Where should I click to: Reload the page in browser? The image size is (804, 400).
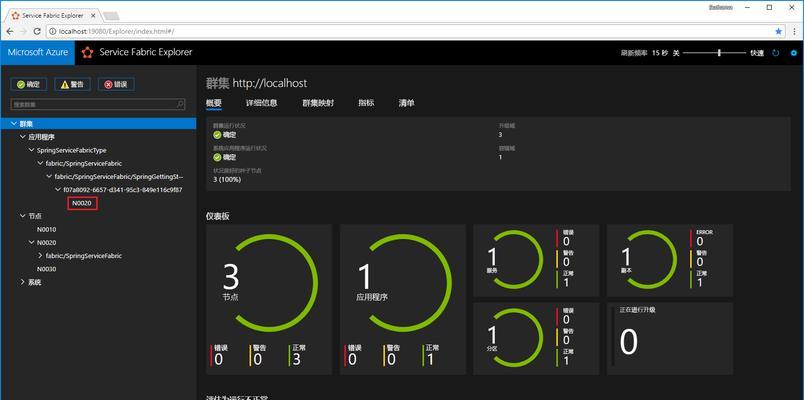[x=37, y=31]
